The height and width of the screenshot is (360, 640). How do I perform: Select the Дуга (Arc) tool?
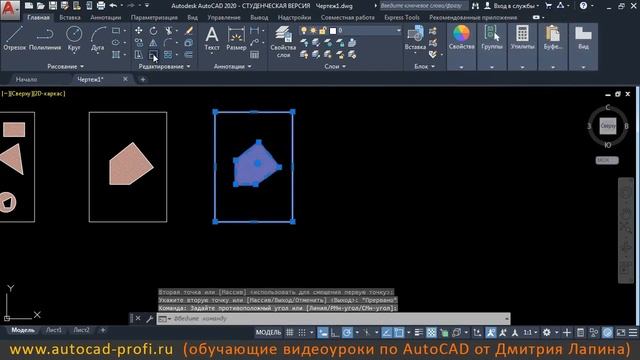(98, 39)
